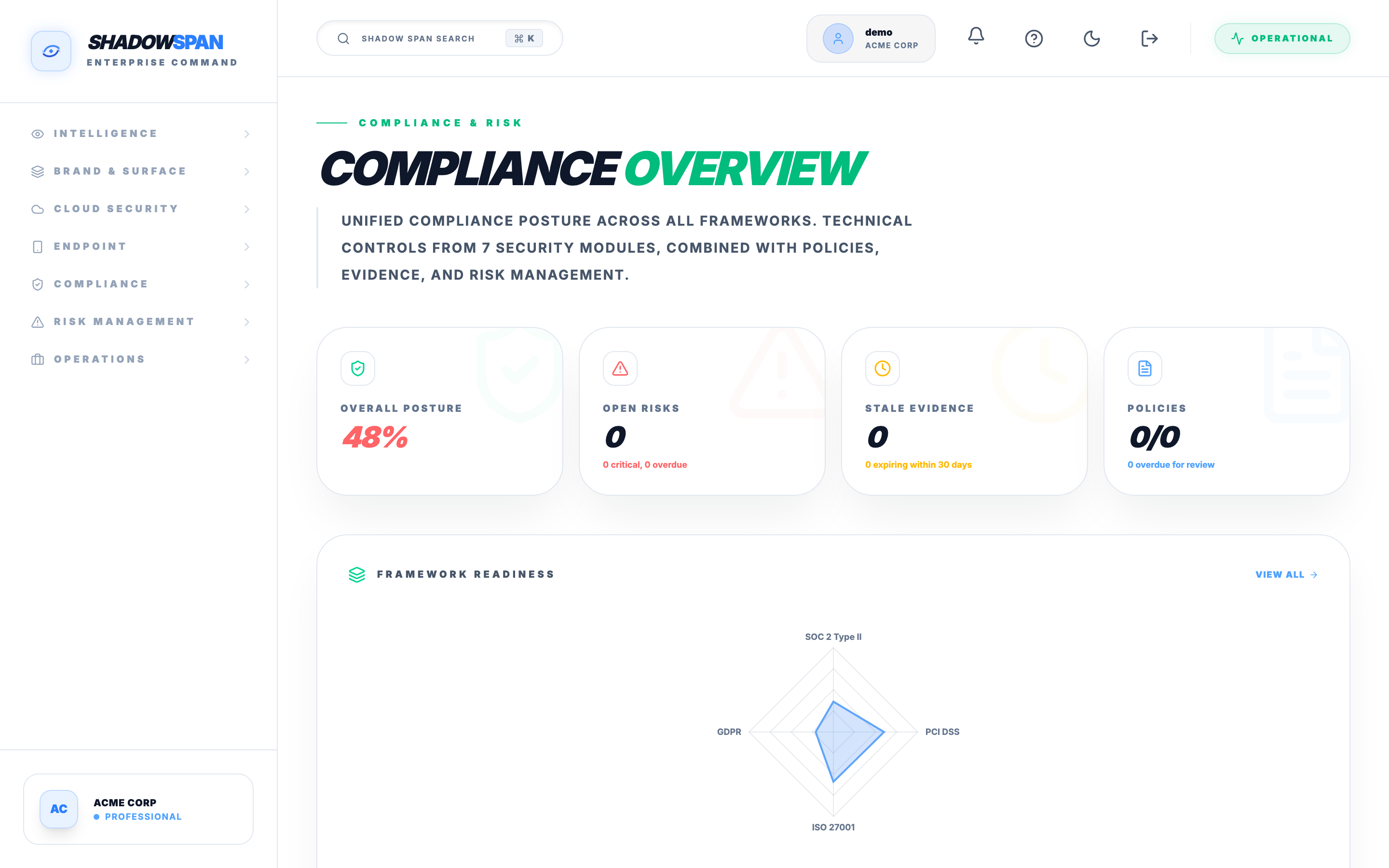This screenshot has width=1389, height=868.
Task: Click the SOC 2 Type II radar label
Action: tap(833, 637)
